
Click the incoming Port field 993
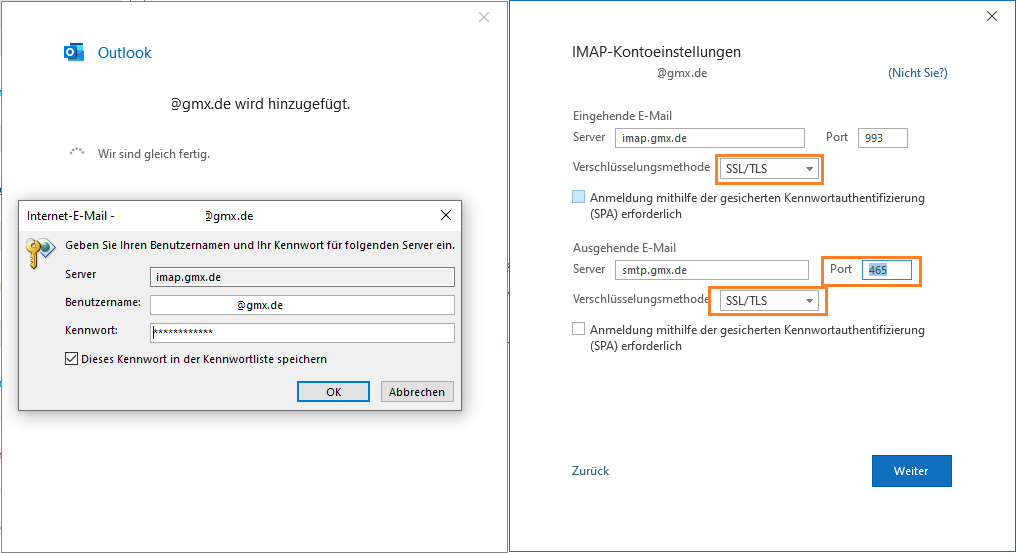[x=883, y=137]
